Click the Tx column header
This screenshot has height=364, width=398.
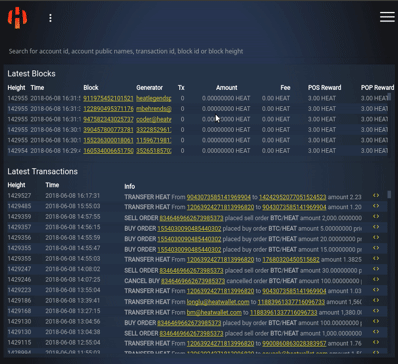tap(181, 88)
